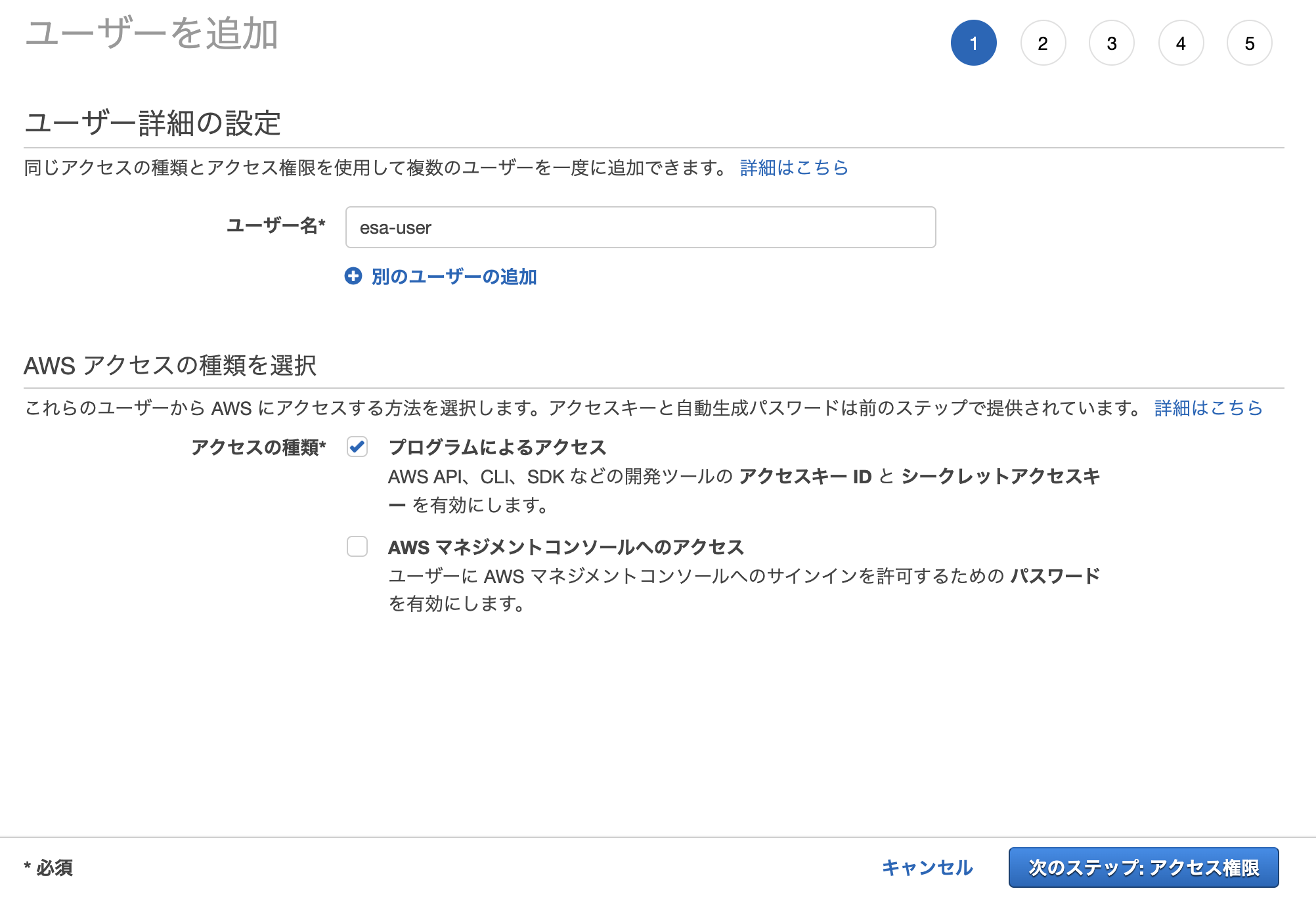Image resolution: width=1316 pixels, height=897 pixels.
Task: Click the 別のユーザーの追加 link text
Action: (x=454, y=276)
